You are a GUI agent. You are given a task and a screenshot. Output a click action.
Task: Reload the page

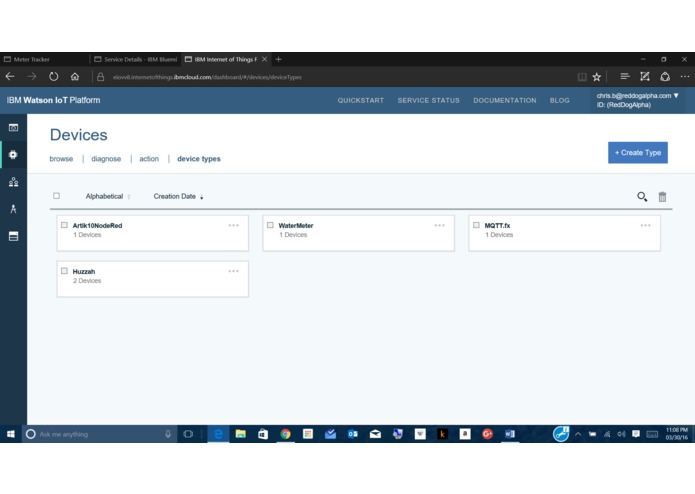click(x=53, y=77)
